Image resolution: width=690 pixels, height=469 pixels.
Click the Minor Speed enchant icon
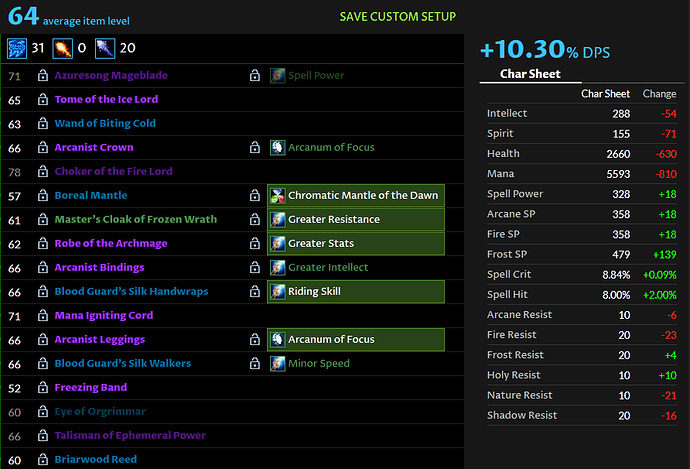point(277,363)
